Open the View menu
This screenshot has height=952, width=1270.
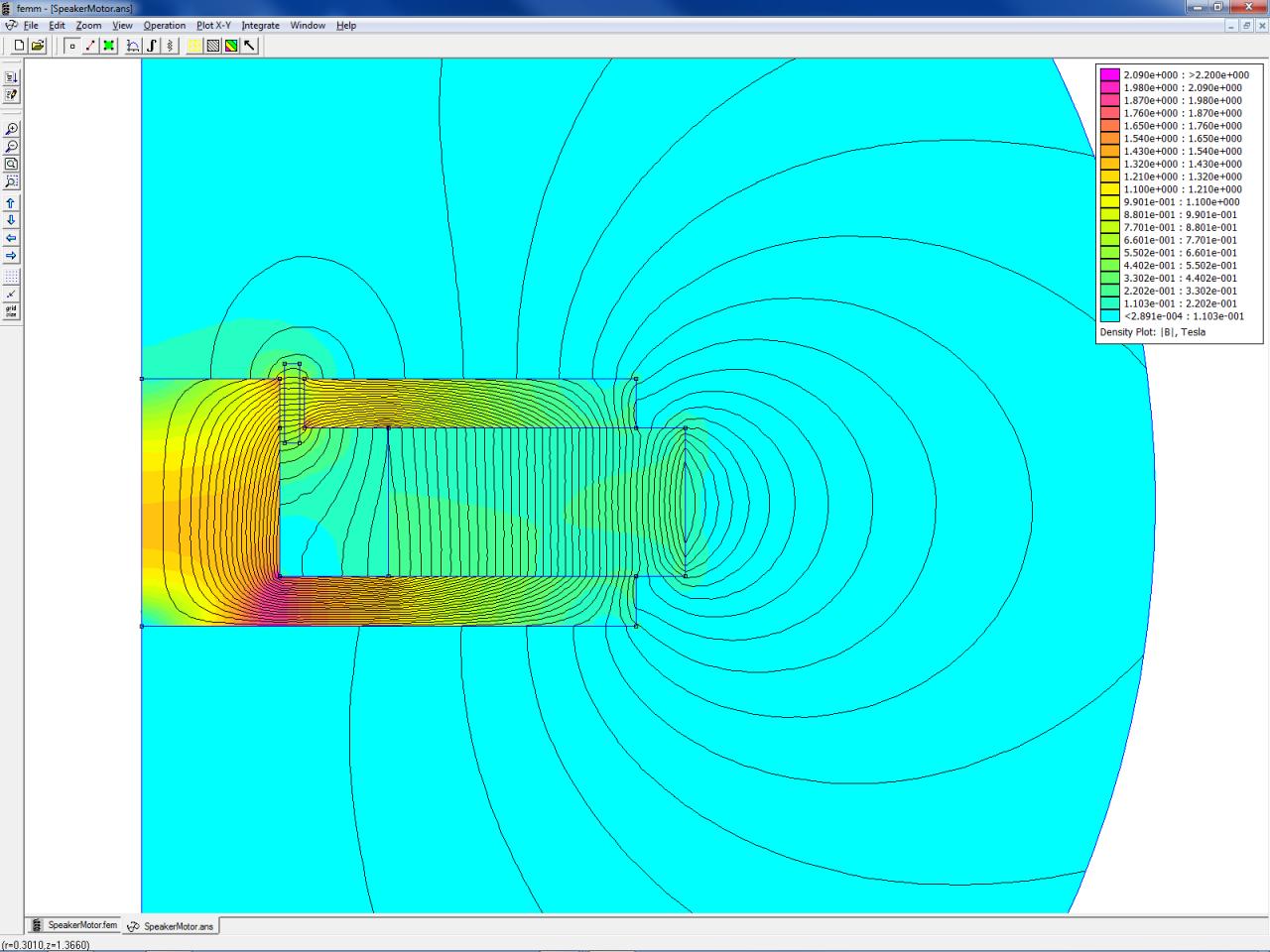[122, 26]
